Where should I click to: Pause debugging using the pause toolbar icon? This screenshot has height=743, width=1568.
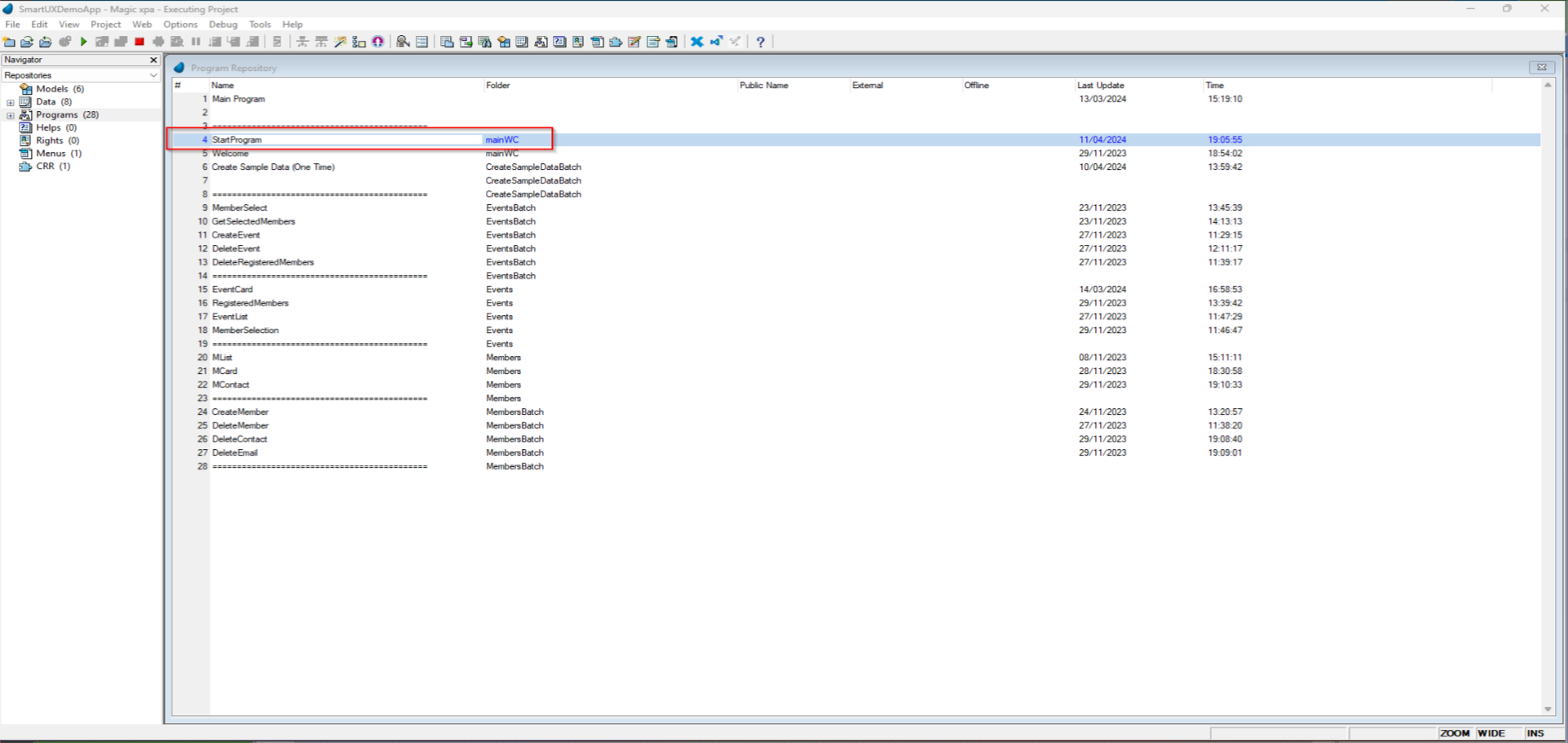click(x=196, y=42)
